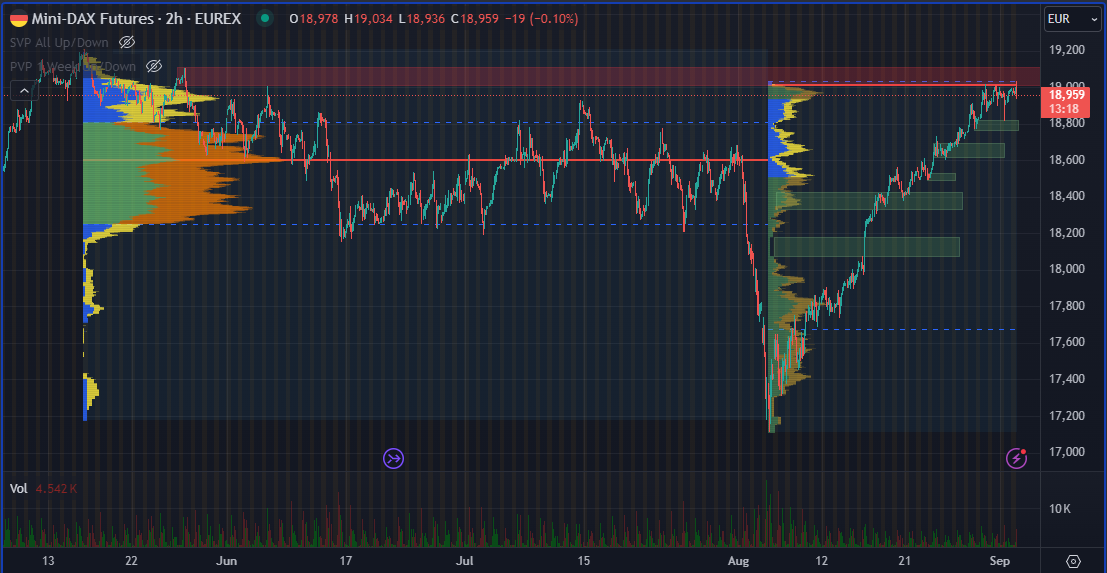Click the 17,200 price axis label
The width and height of the screenshot is (1107, 573).
[1067, 415]
